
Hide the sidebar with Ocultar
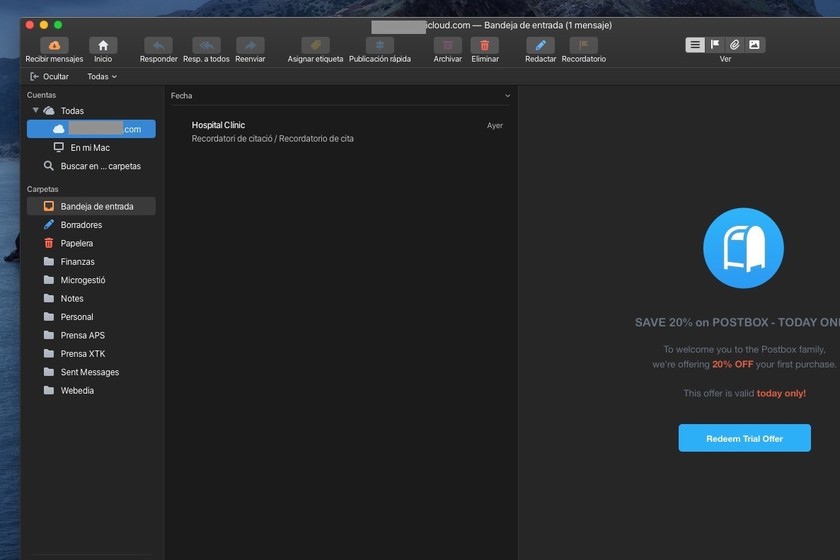49,77
